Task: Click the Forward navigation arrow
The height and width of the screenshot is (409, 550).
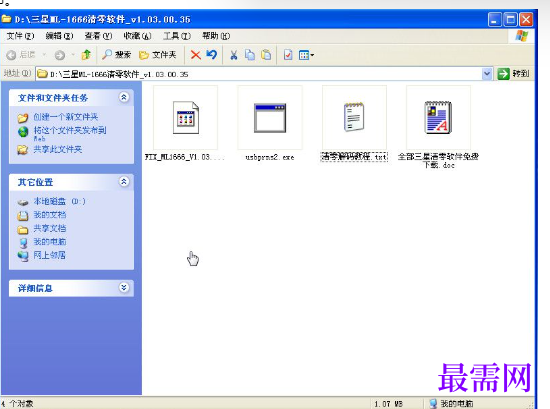Action: [x=60, y=55]
